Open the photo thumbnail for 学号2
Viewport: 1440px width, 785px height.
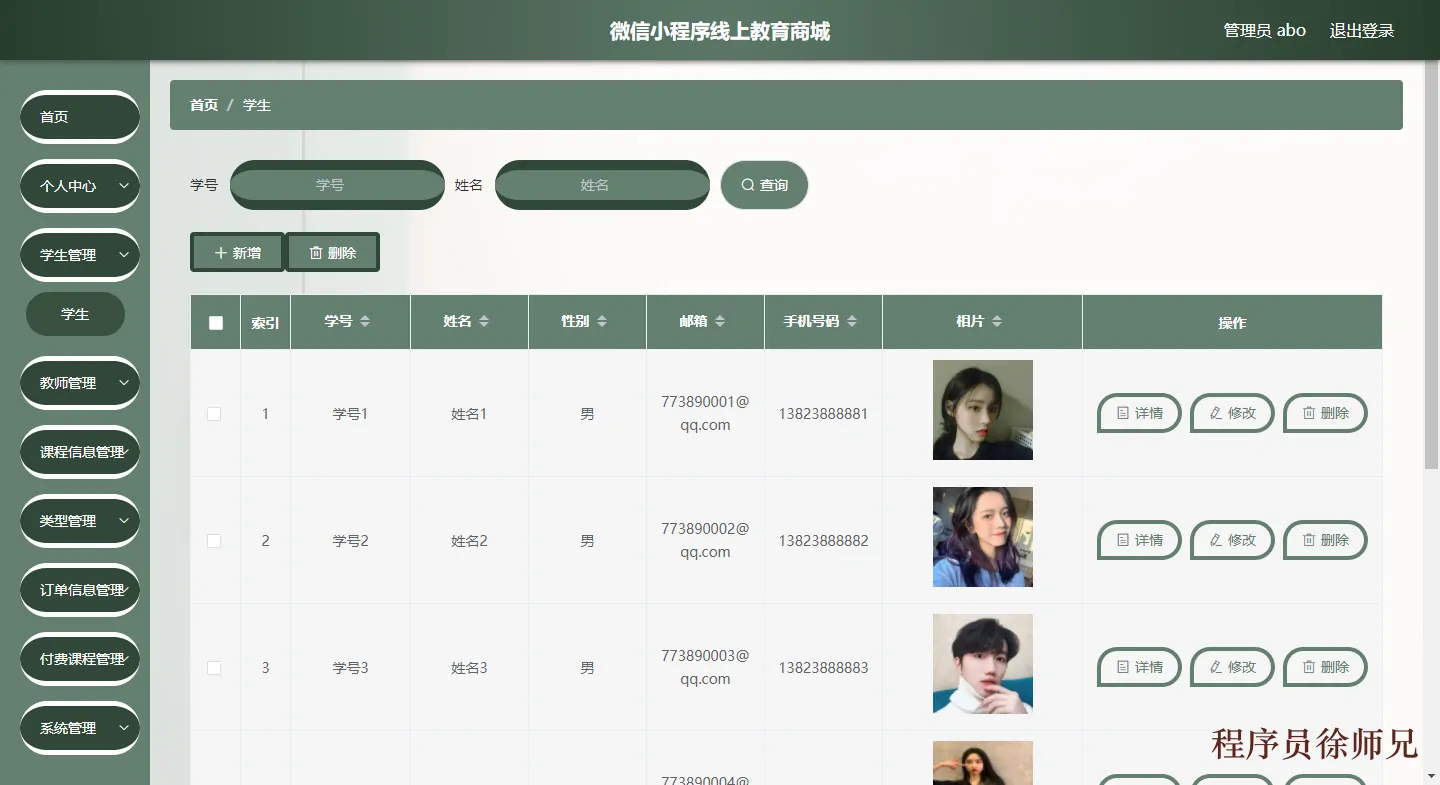[x=983, y=537]
